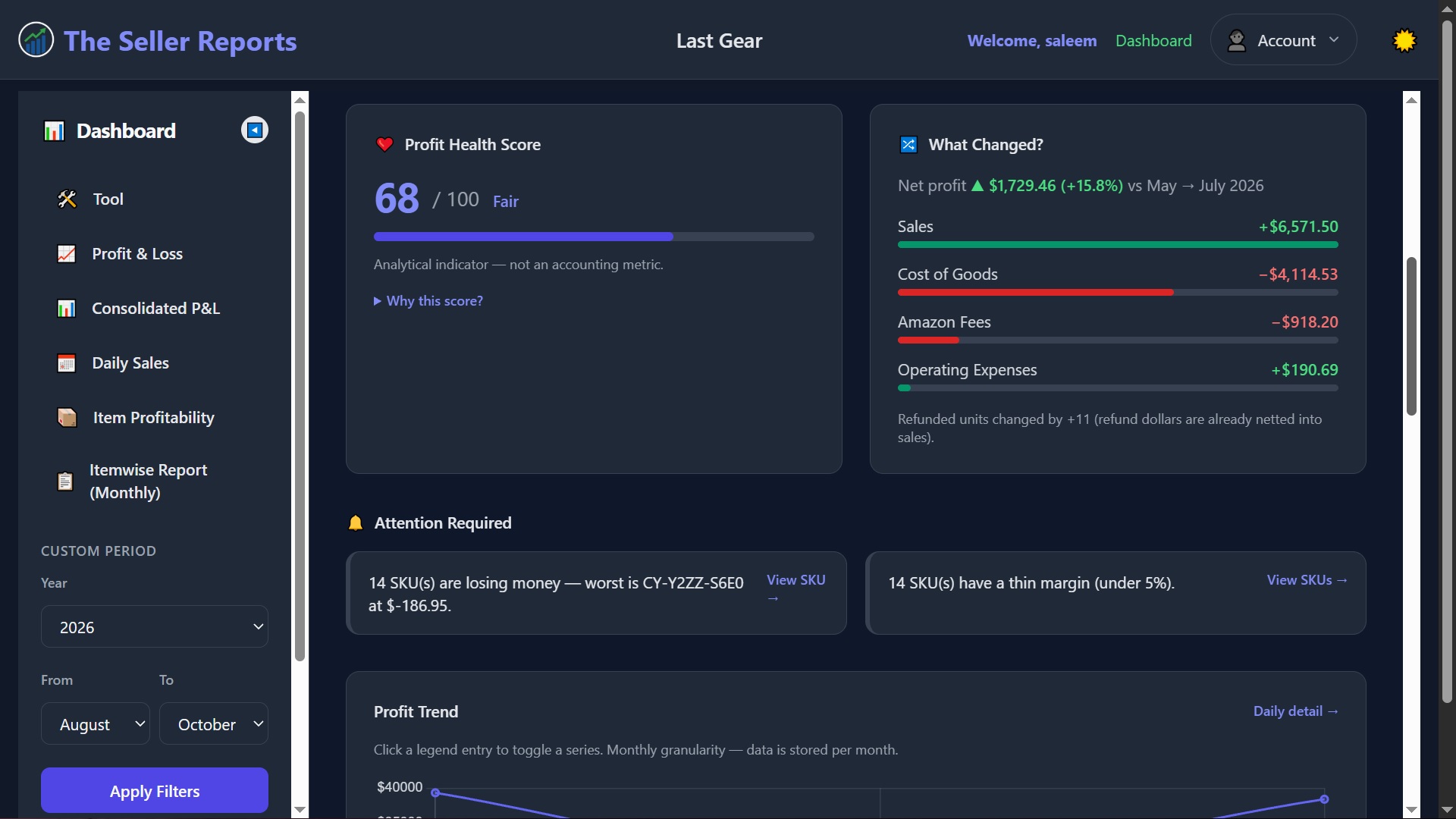Select Daily Sales in the sidebar

coord(130,363)
